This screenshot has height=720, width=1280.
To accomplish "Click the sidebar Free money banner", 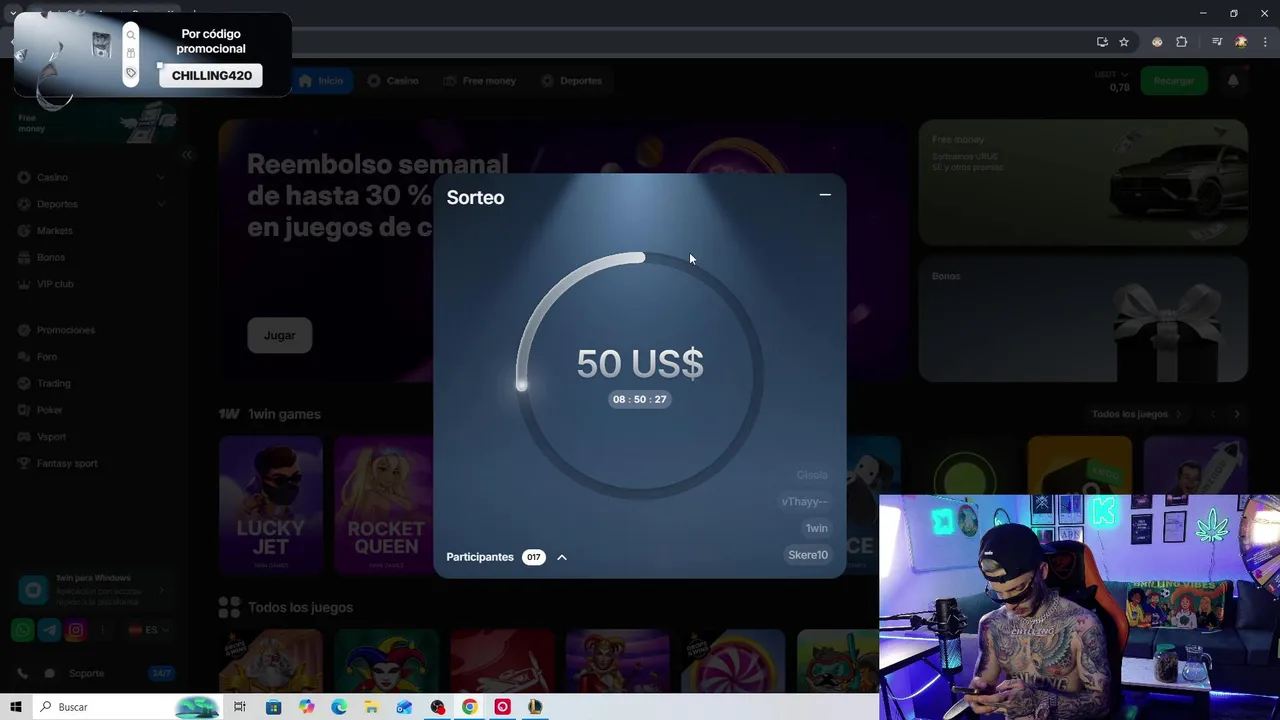I will [97, 122].
